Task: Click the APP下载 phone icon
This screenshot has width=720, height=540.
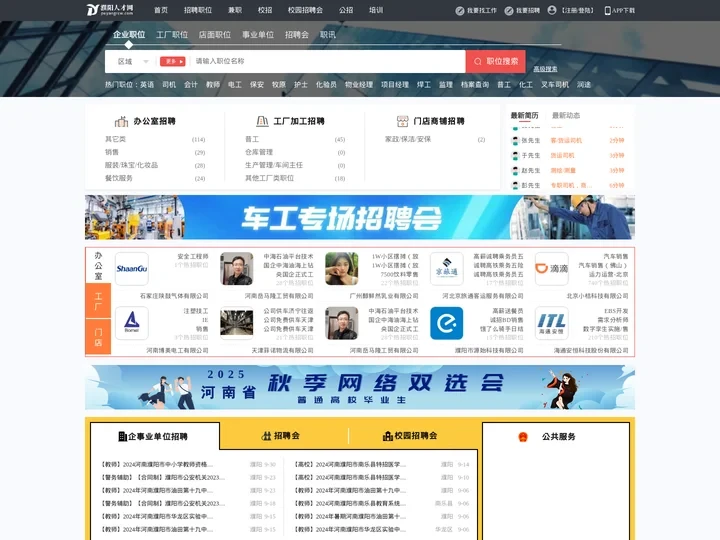Action: (x=607, y=11)
